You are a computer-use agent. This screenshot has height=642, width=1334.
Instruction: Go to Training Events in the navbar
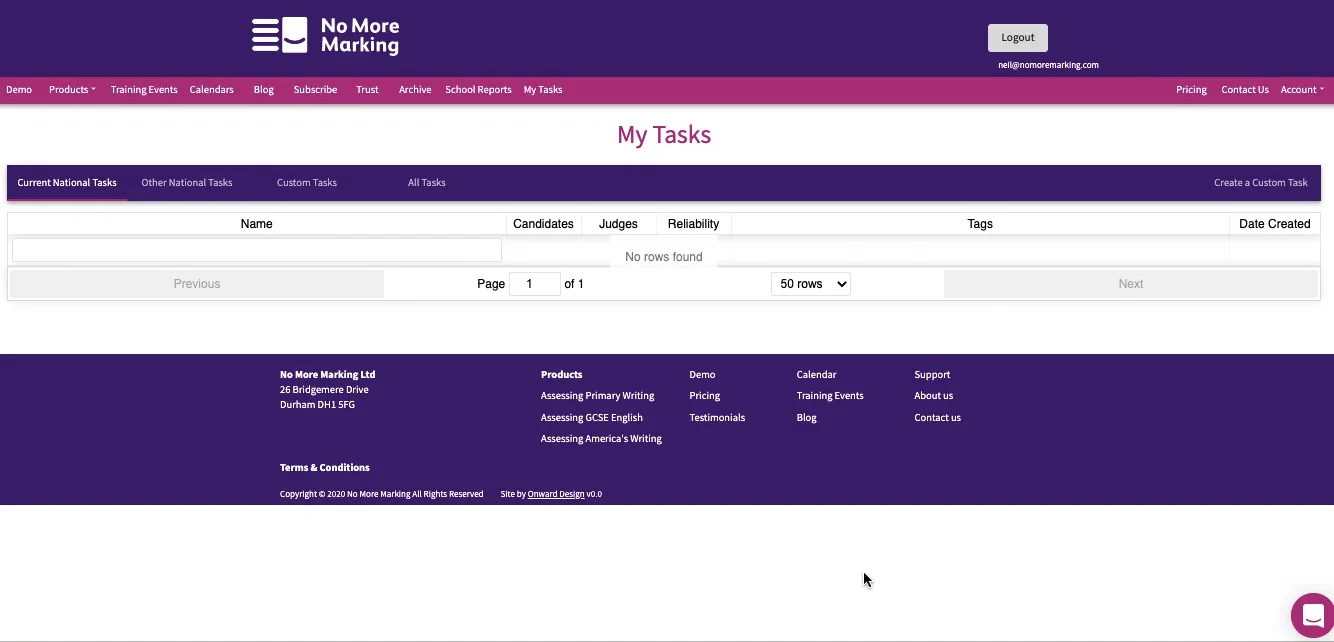point(144,90)
